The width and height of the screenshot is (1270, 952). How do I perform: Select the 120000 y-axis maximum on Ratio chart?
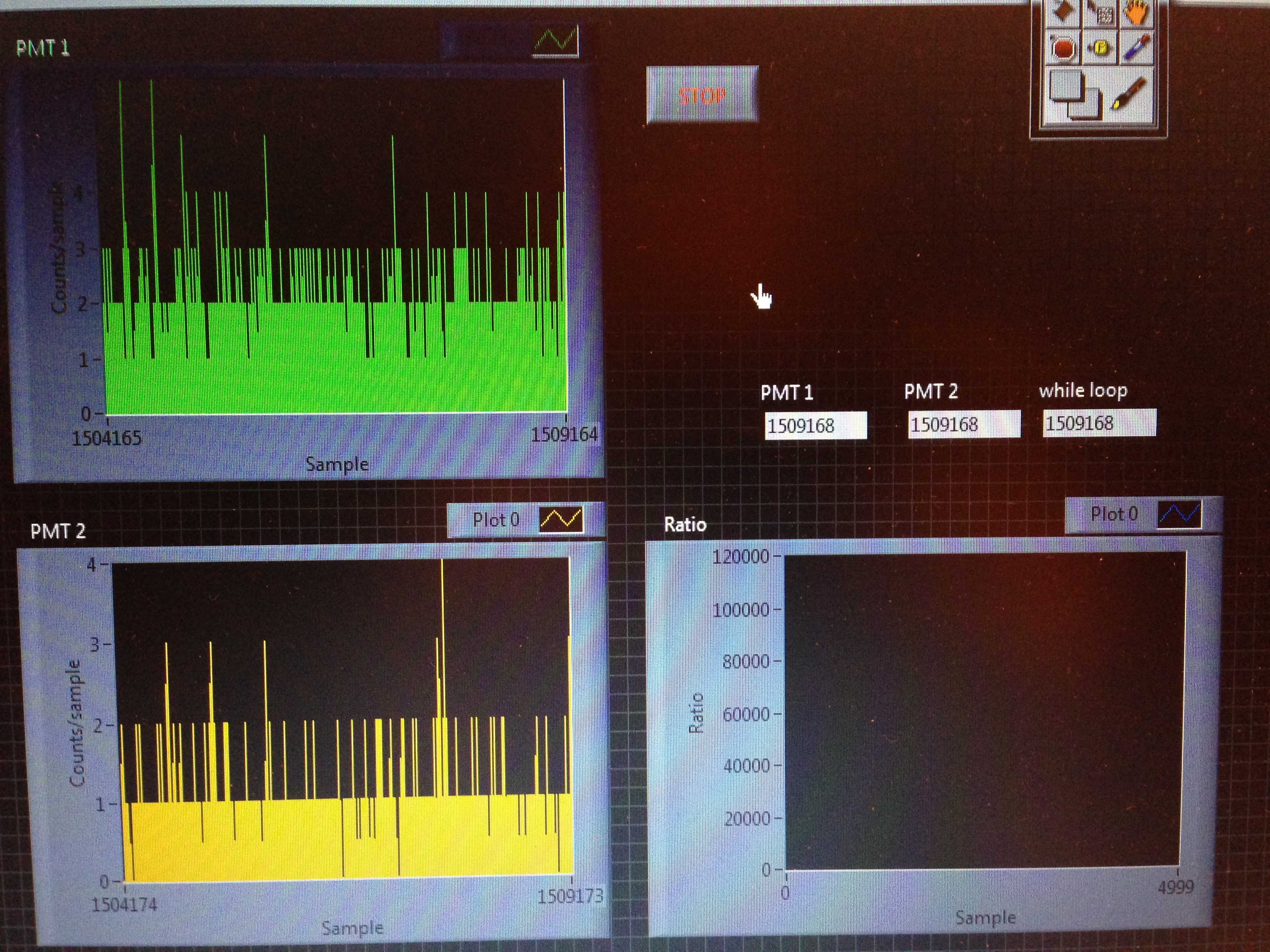pyautogui.click(x=740, y=556)
